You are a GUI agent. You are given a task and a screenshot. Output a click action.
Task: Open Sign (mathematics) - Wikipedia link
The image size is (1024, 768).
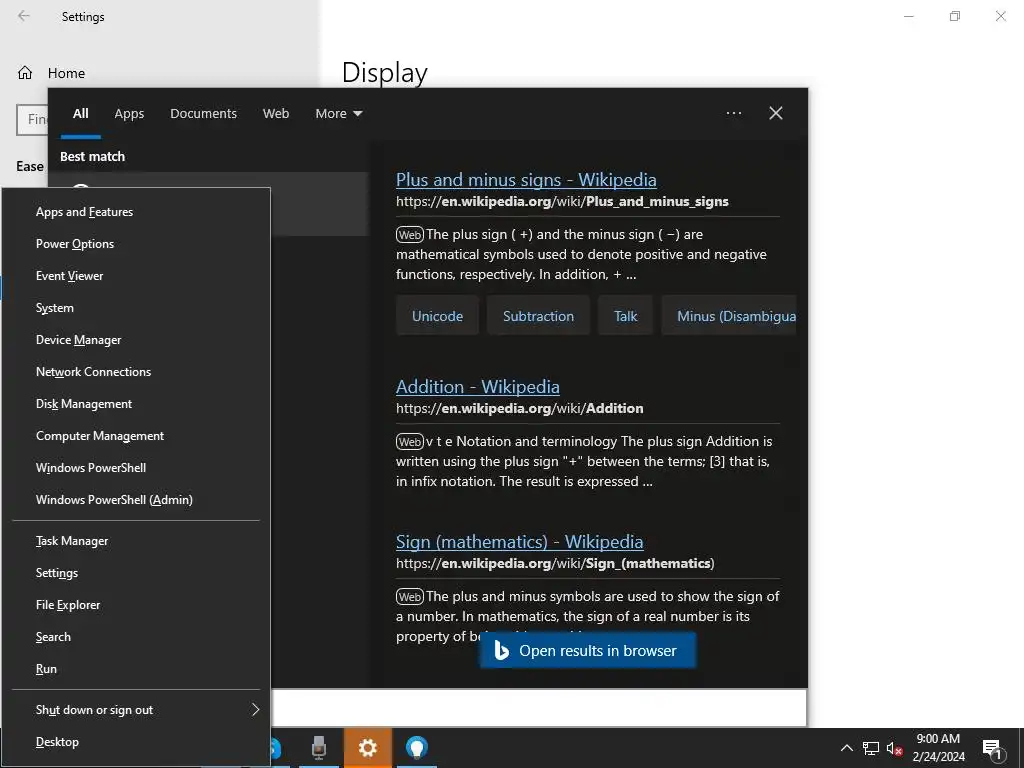click(519, 541)
